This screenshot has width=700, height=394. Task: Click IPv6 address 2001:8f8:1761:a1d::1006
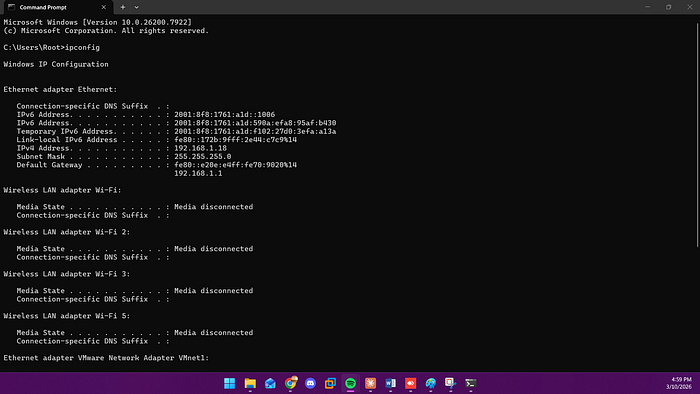pos(225,115)
